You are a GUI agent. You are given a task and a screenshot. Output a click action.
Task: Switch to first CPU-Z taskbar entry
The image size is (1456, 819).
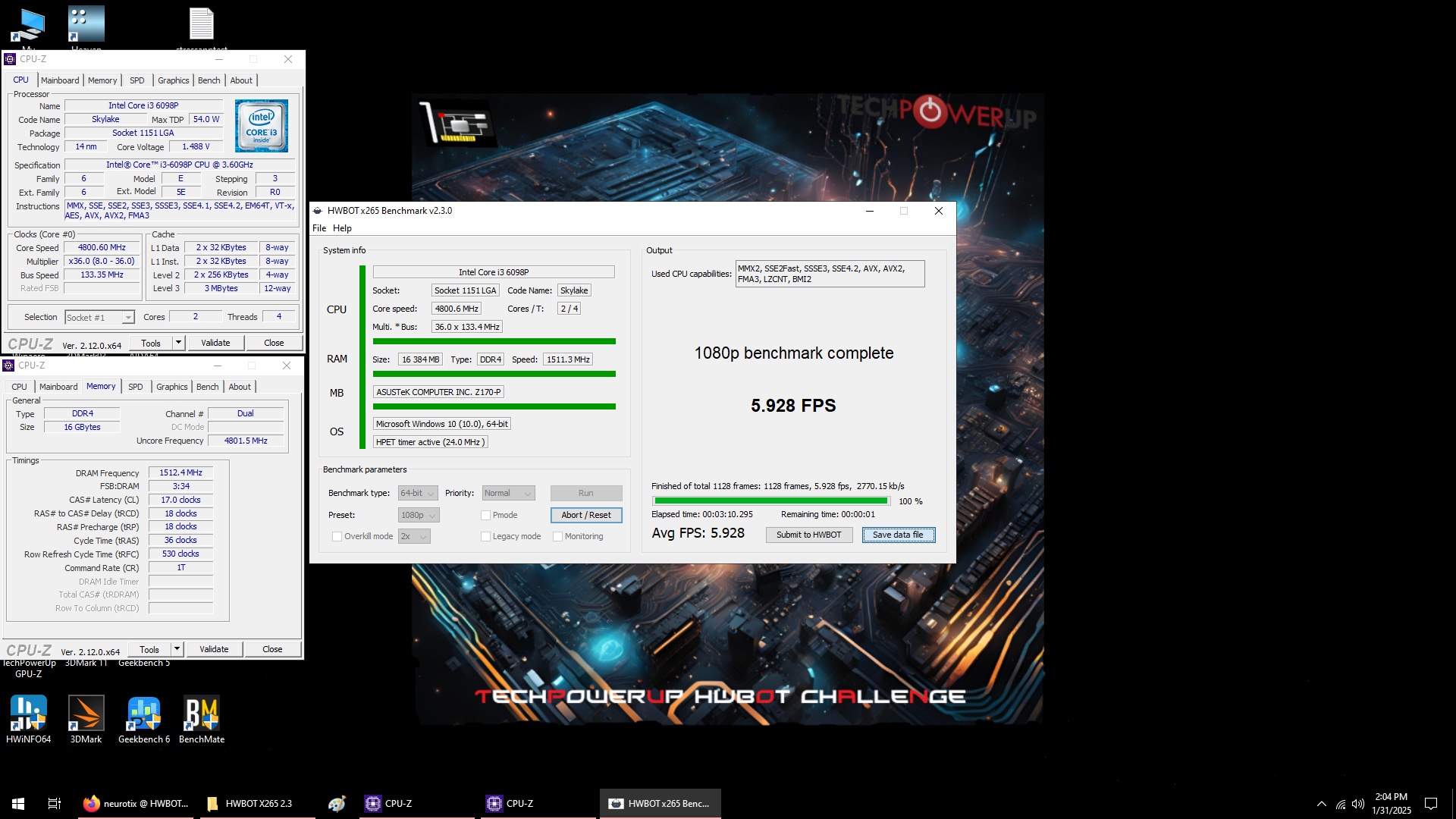(417, 803)
